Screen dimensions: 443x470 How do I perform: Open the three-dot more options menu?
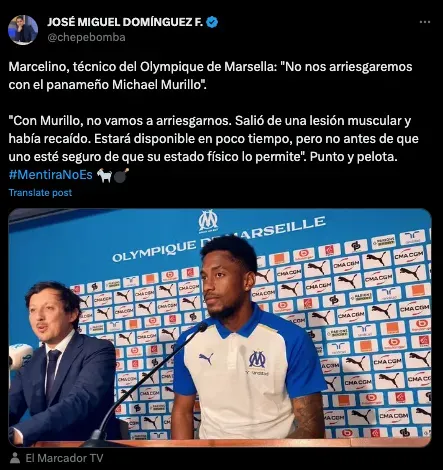point(425,22)
